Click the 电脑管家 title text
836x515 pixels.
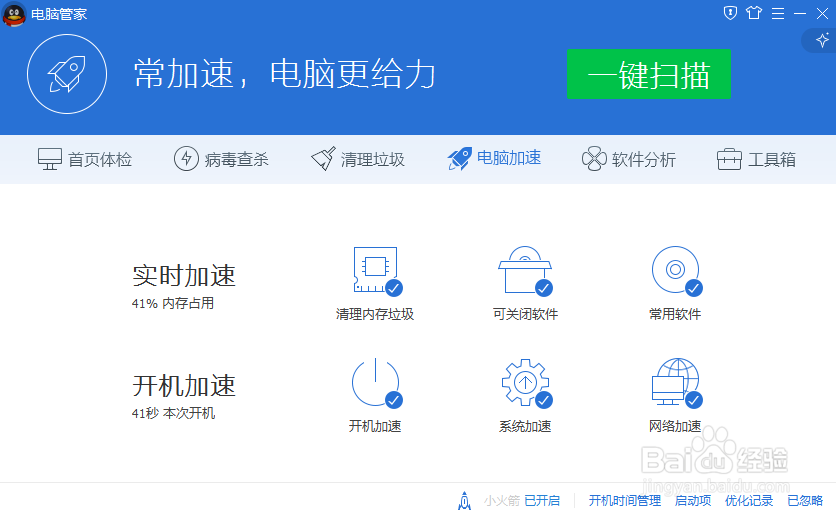[x=59, y=14]
